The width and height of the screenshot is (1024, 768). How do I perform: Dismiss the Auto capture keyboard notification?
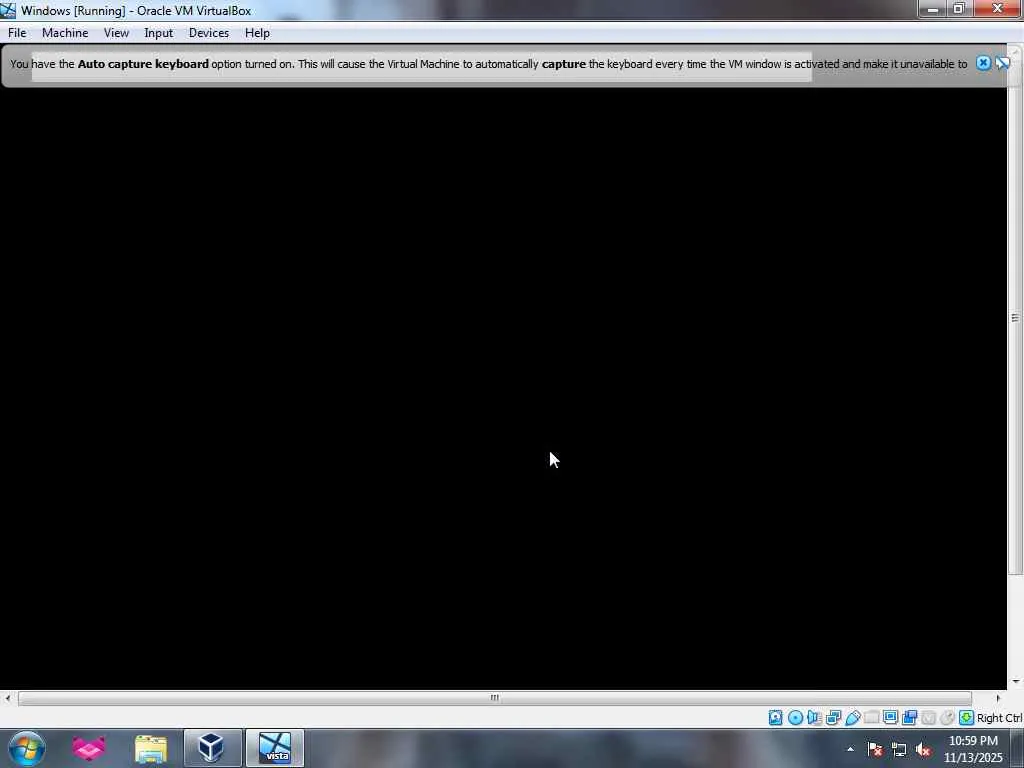click(x=983, y=63)
